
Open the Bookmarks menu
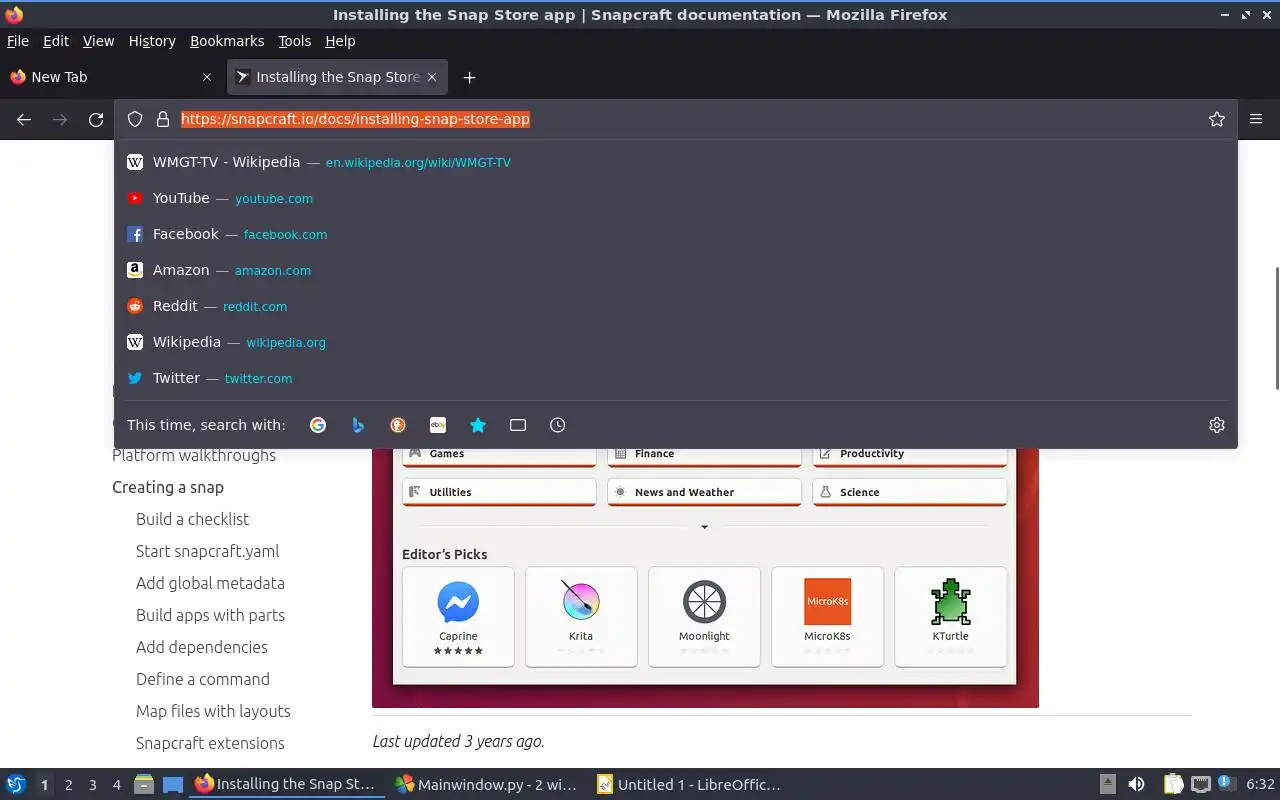[x=227, y=41]
